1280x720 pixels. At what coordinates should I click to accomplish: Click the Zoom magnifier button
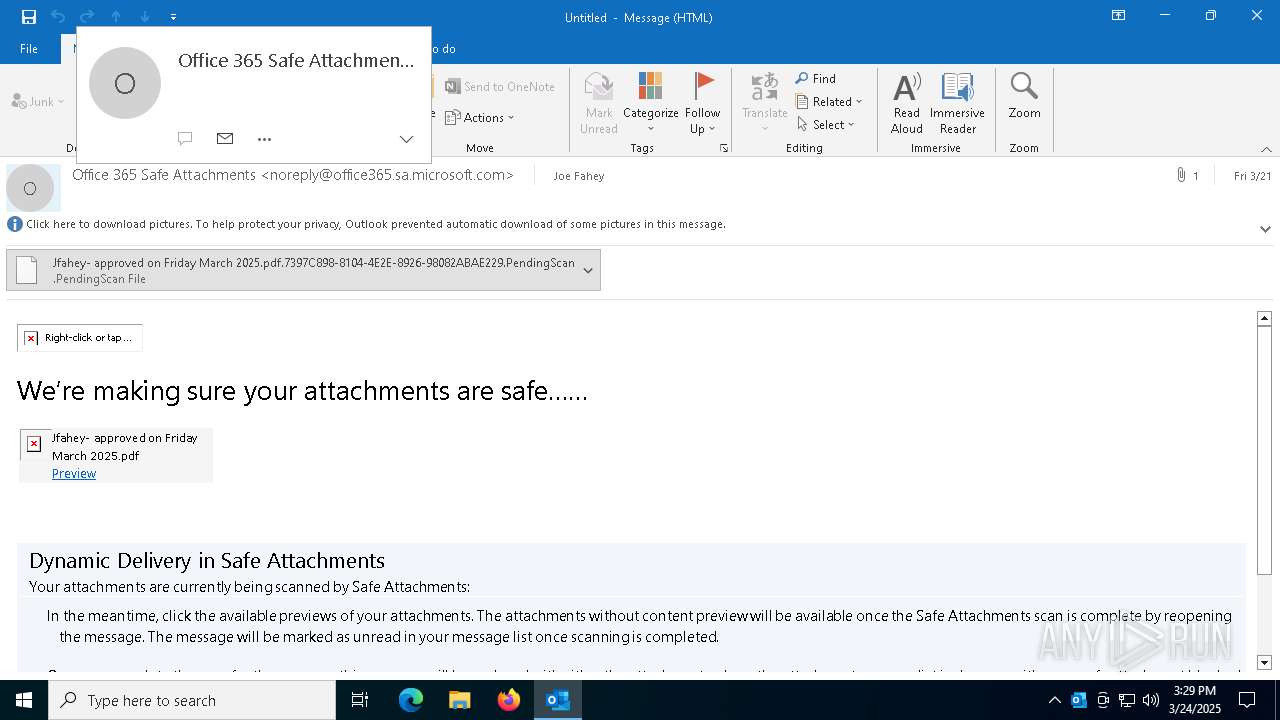[x=1024, y=96]
